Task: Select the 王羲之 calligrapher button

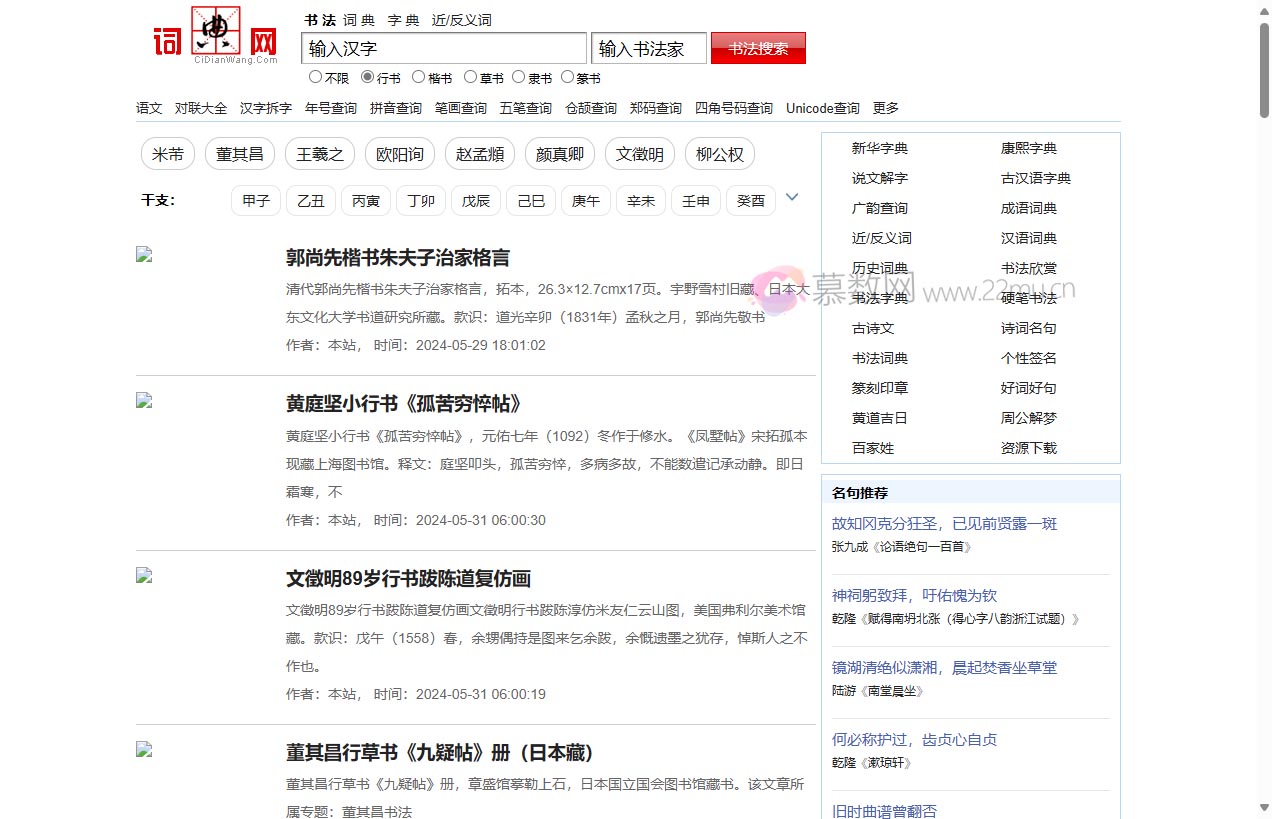Action: point(319,153)
